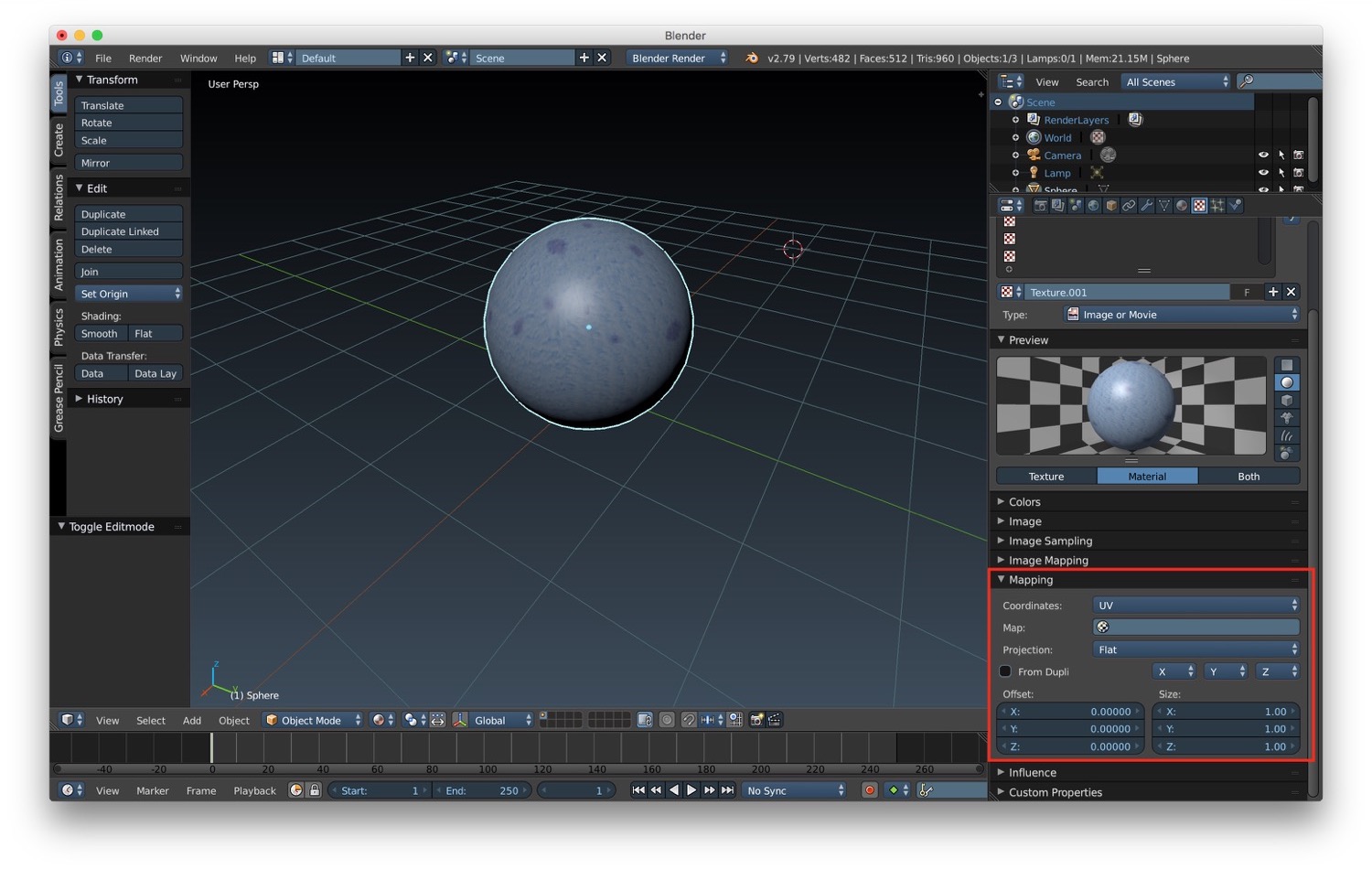The width and height of the screenshot is (1372, 869).
Task: Click the Smooth shading button
Action: 101,334
